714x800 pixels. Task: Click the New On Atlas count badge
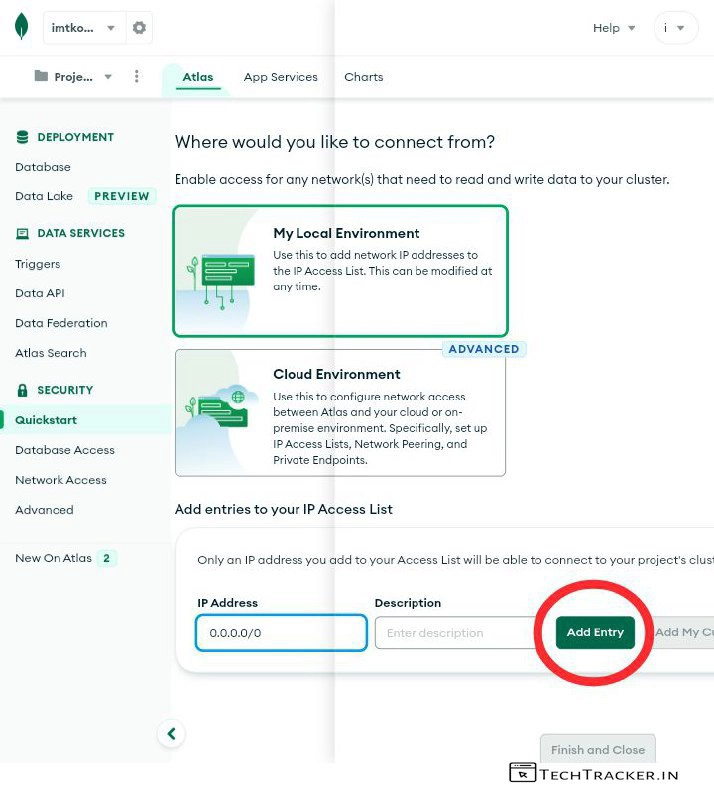pyautogui.click(x=106, y=558)
